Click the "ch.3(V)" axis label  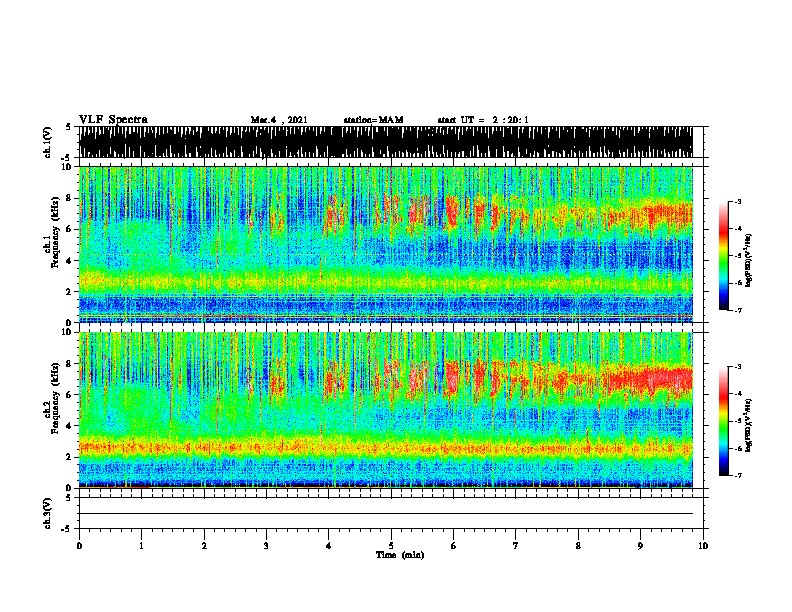pos(47,513)
